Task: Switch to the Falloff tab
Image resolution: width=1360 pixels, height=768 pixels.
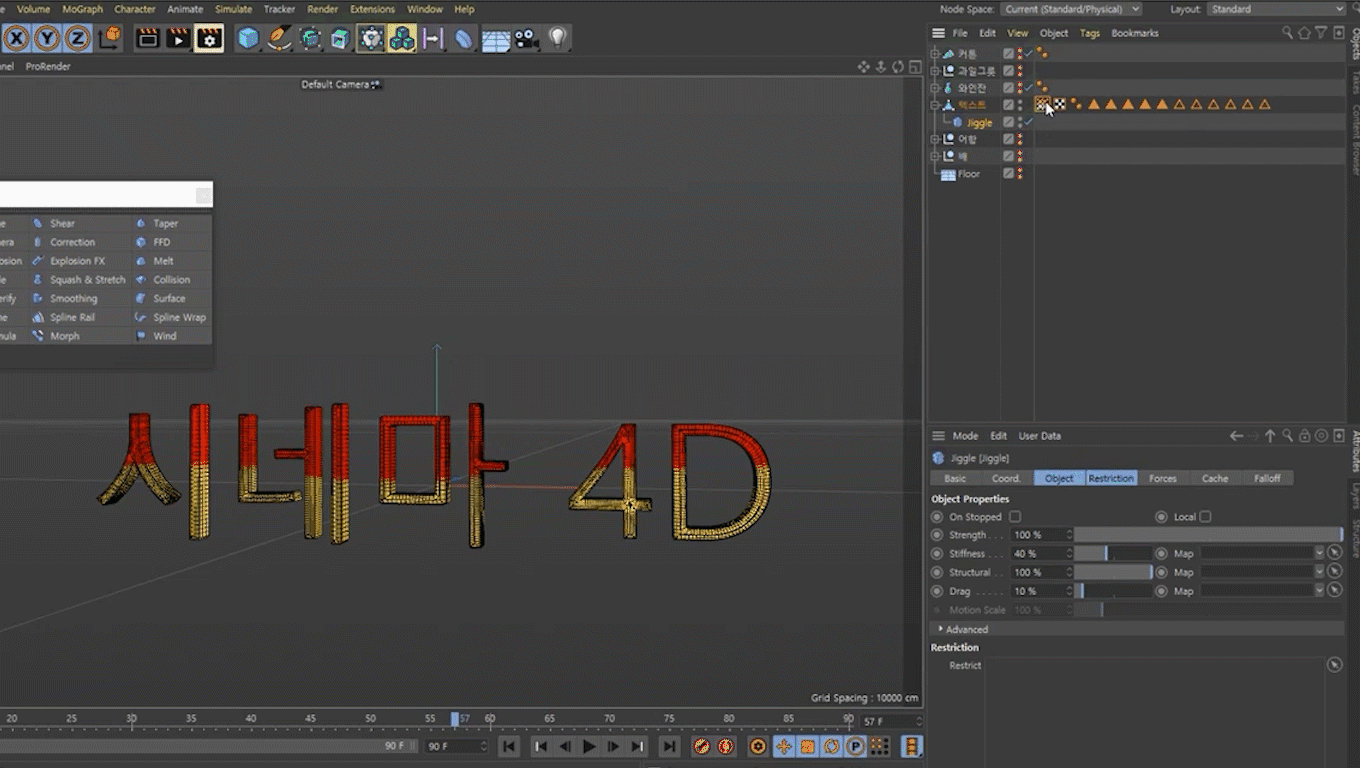Action: pos(1267,478)
